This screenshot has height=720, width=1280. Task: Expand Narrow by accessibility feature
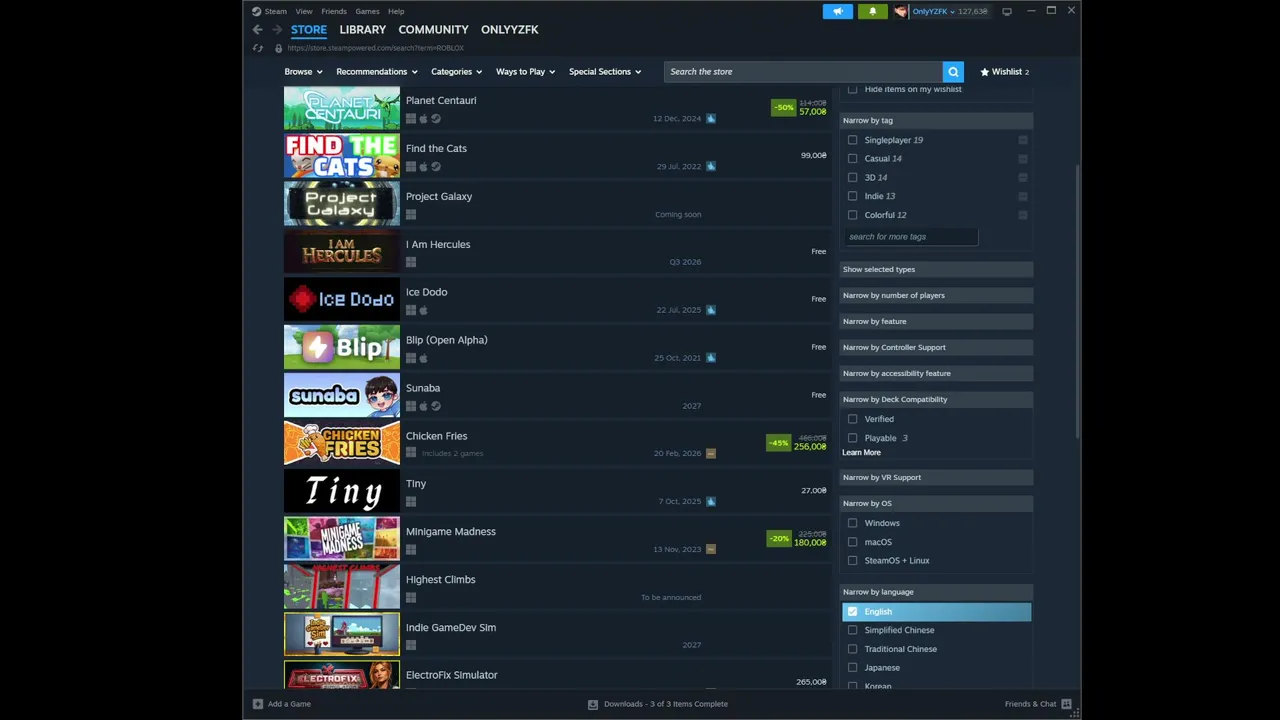point(936,373)
